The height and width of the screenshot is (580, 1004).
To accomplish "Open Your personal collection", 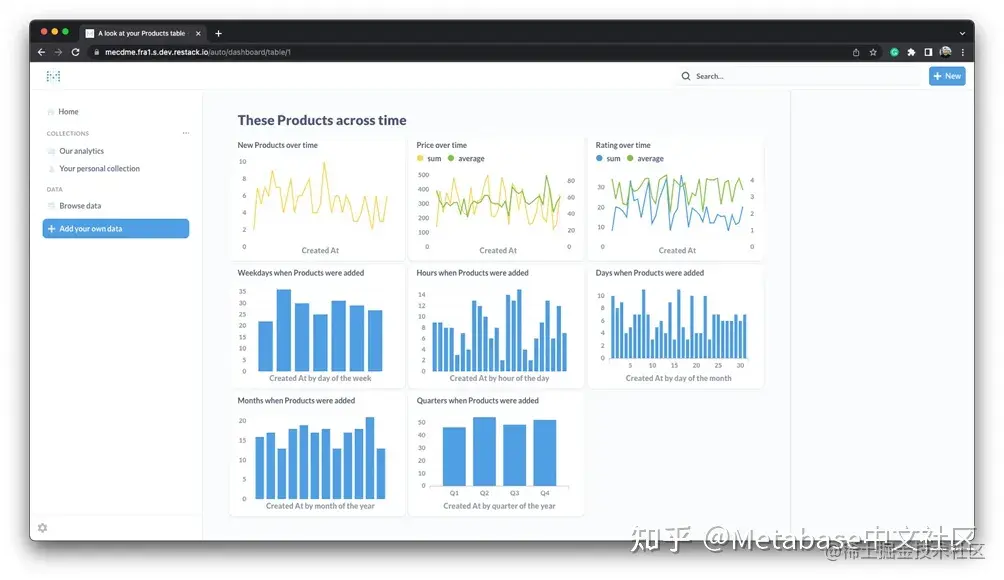I will (x=99, y=168).
